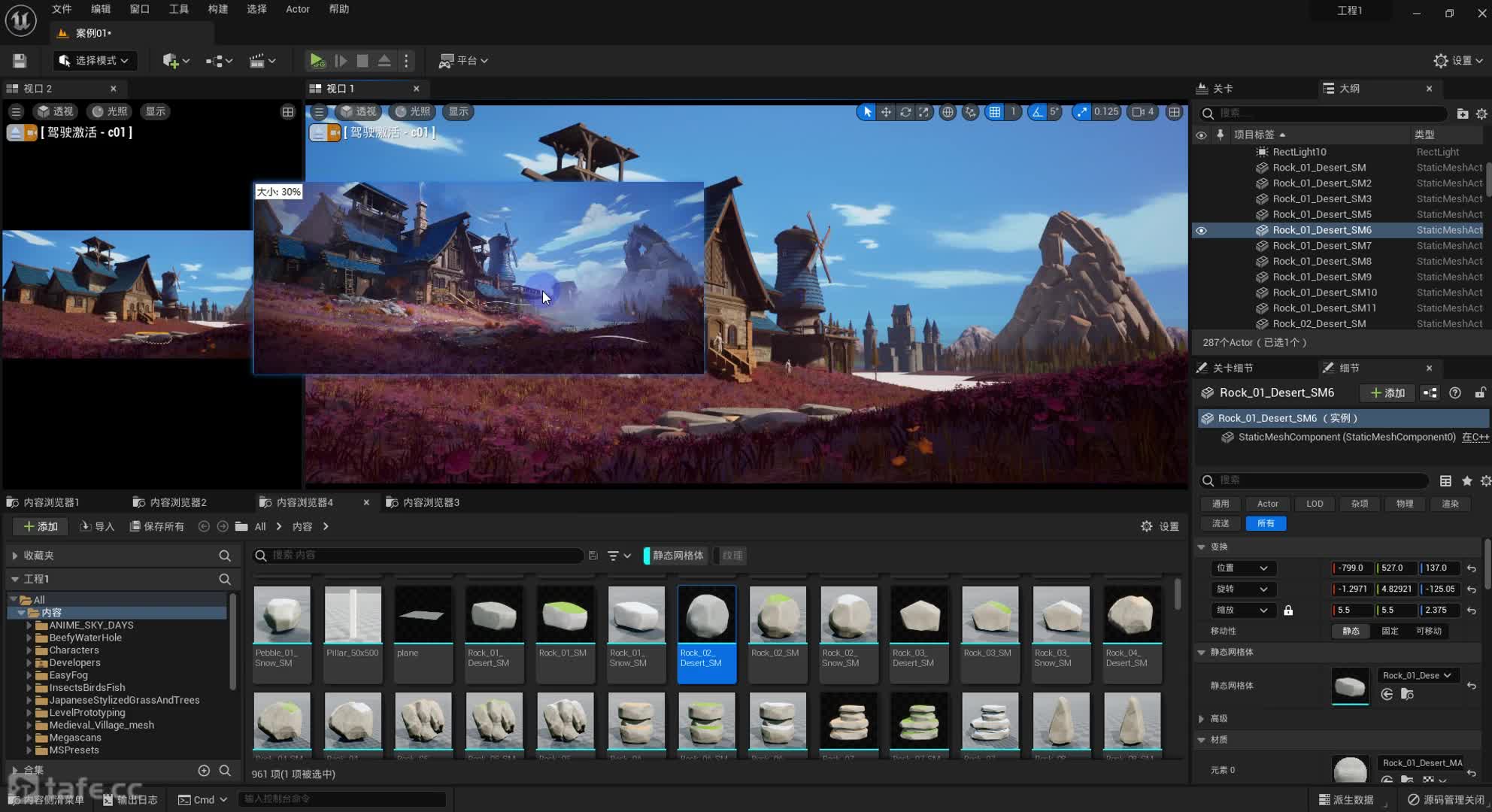Open blueprint/hierarchy icon next to 添加
This screenshot has width=1492, height=812.
tap(1430, 392)
